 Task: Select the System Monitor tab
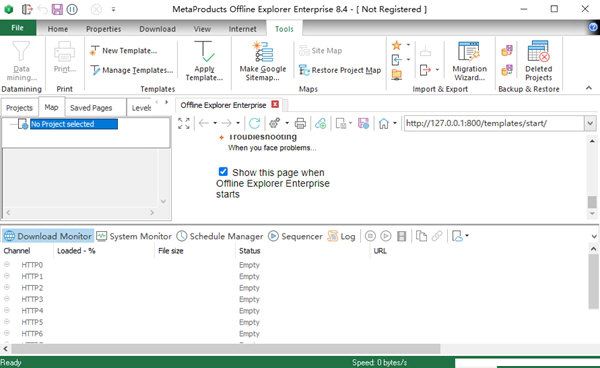coord(134,236)
